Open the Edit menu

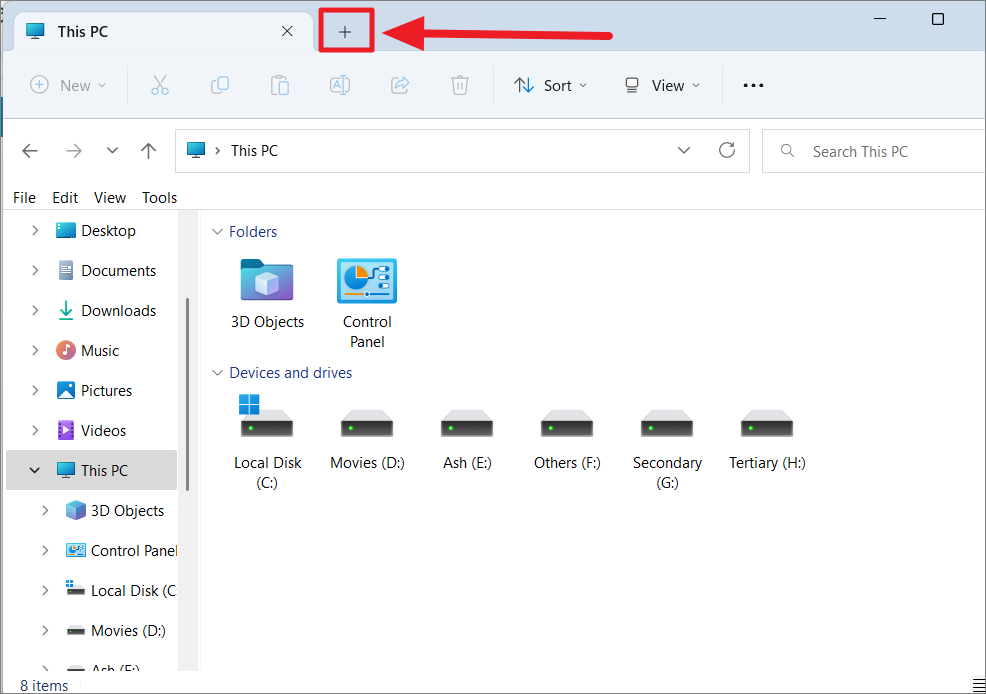pos(65,197)
